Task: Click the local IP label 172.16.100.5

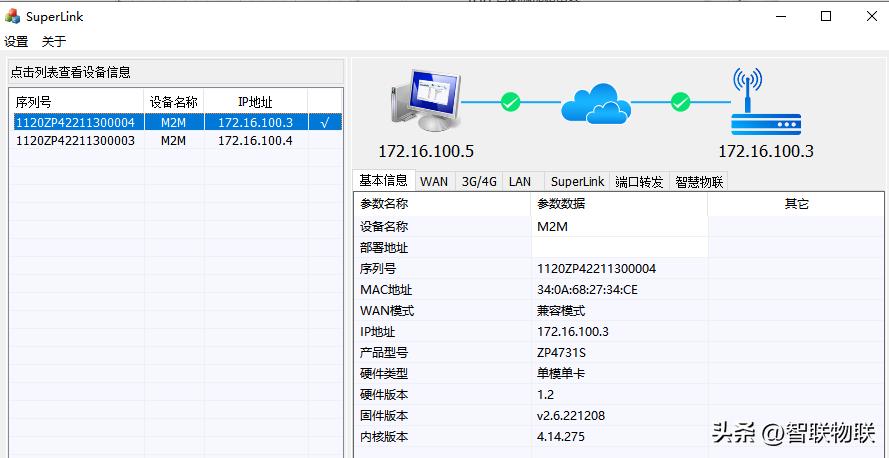Action: (426, 151)
